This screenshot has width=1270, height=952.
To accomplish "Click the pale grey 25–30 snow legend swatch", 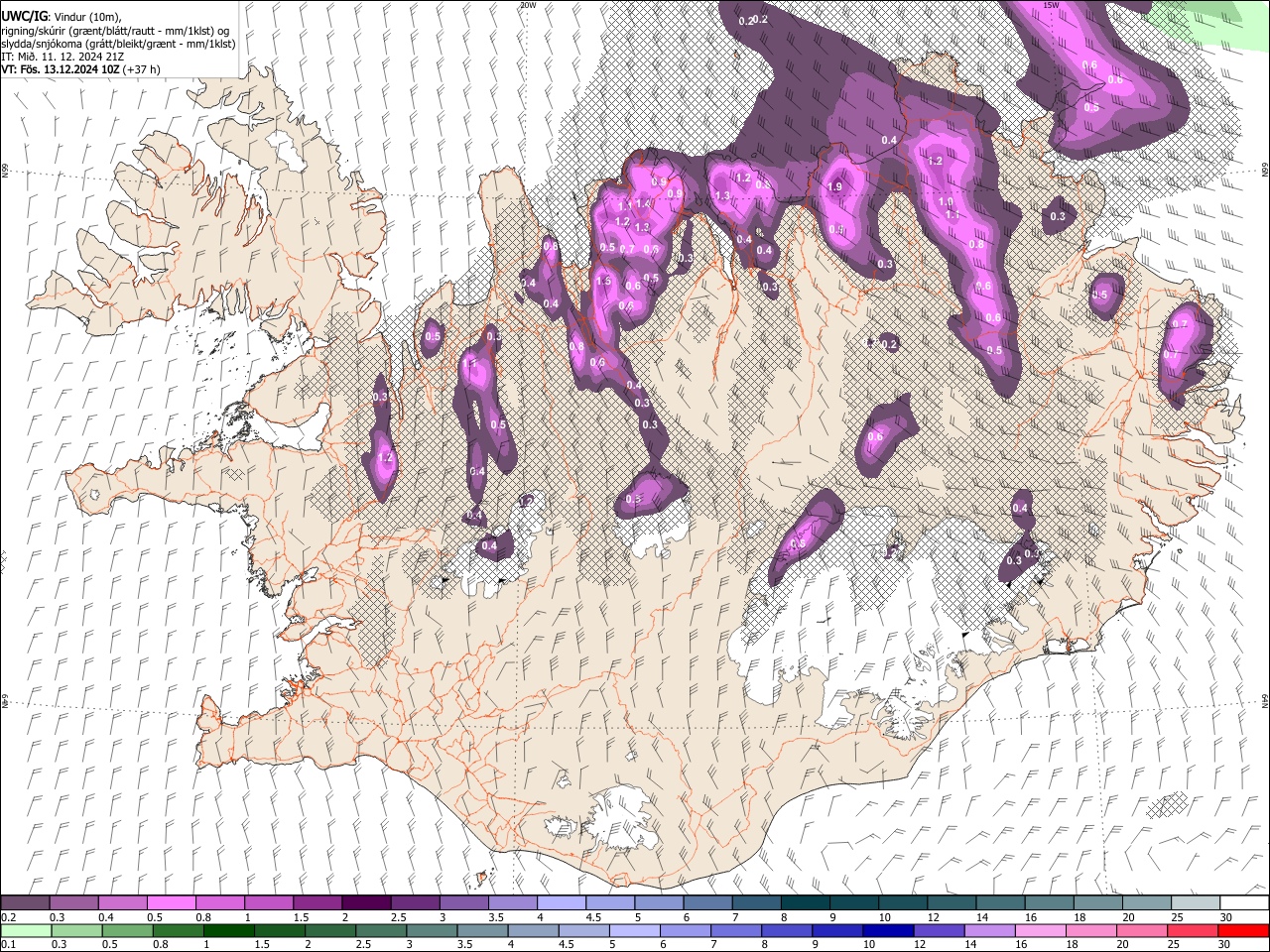I will click(x=1196, y=903).
